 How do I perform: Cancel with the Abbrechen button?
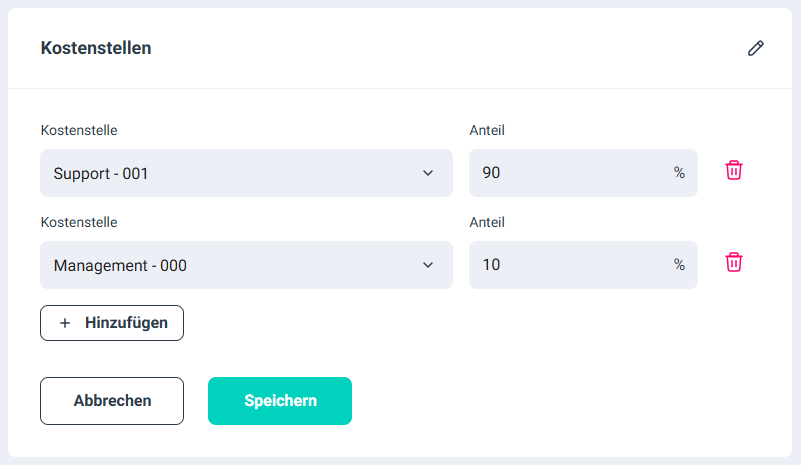click(112, 401)
